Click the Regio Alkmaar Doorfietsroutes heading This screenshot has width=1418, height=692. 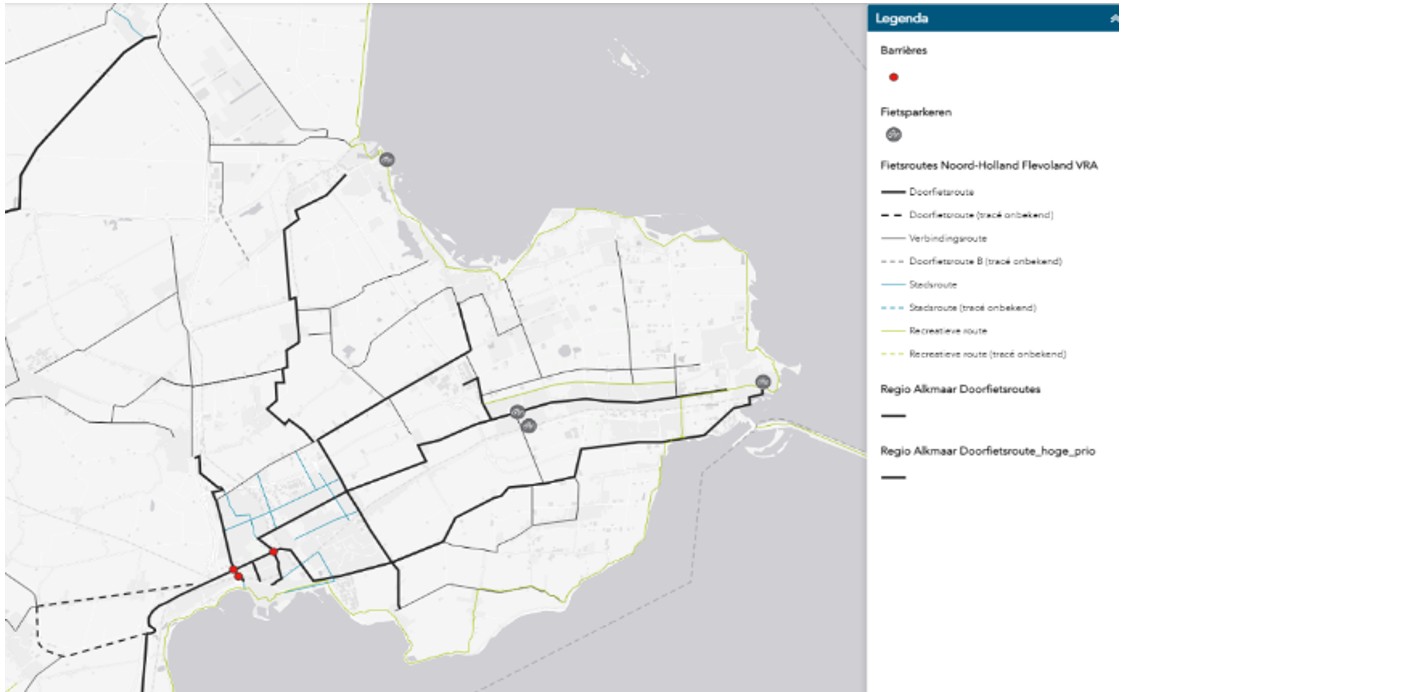tap(959, 389)
